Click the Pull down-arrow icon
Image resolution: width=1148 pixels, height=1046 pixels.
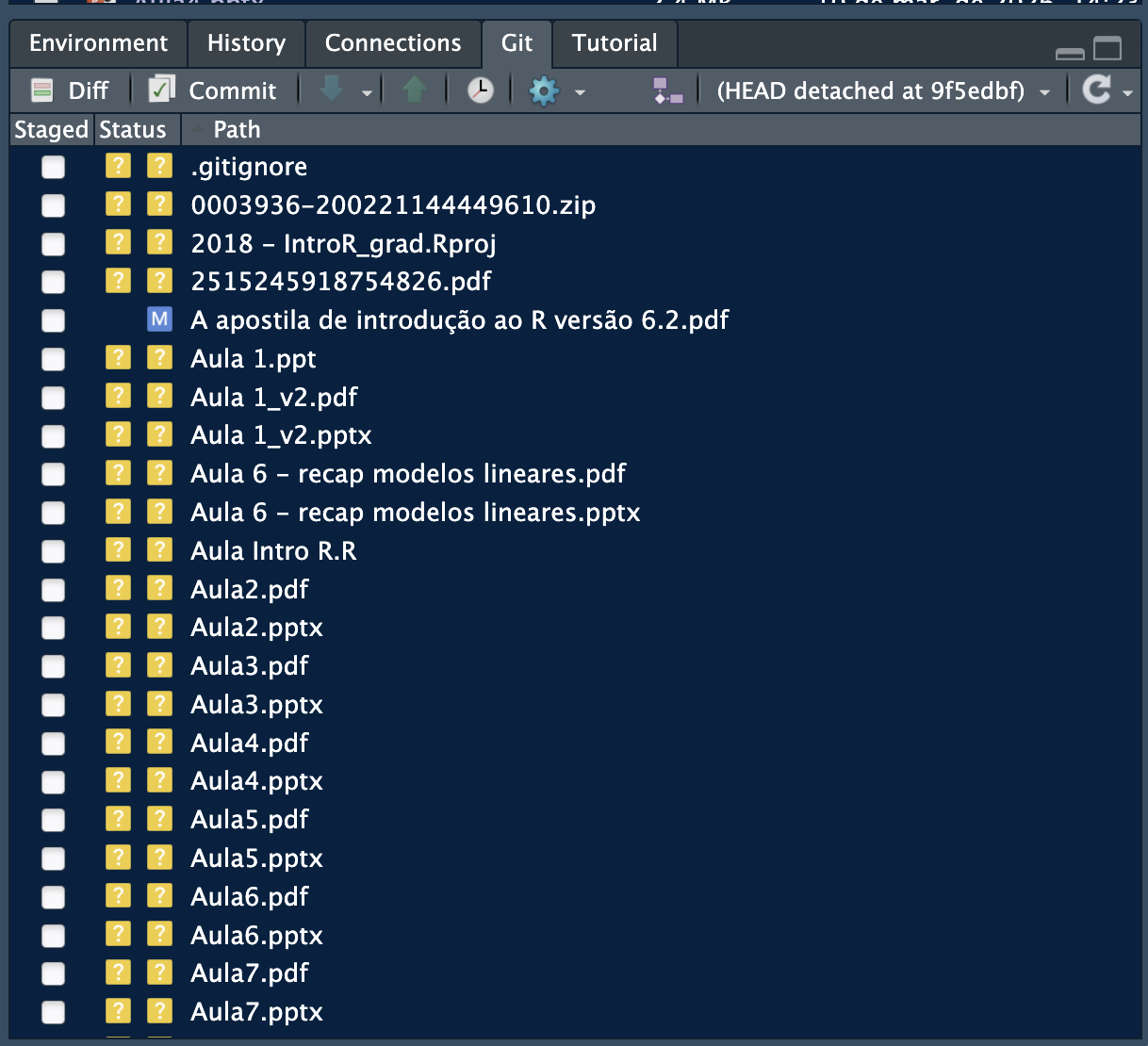tap(332, 90)
